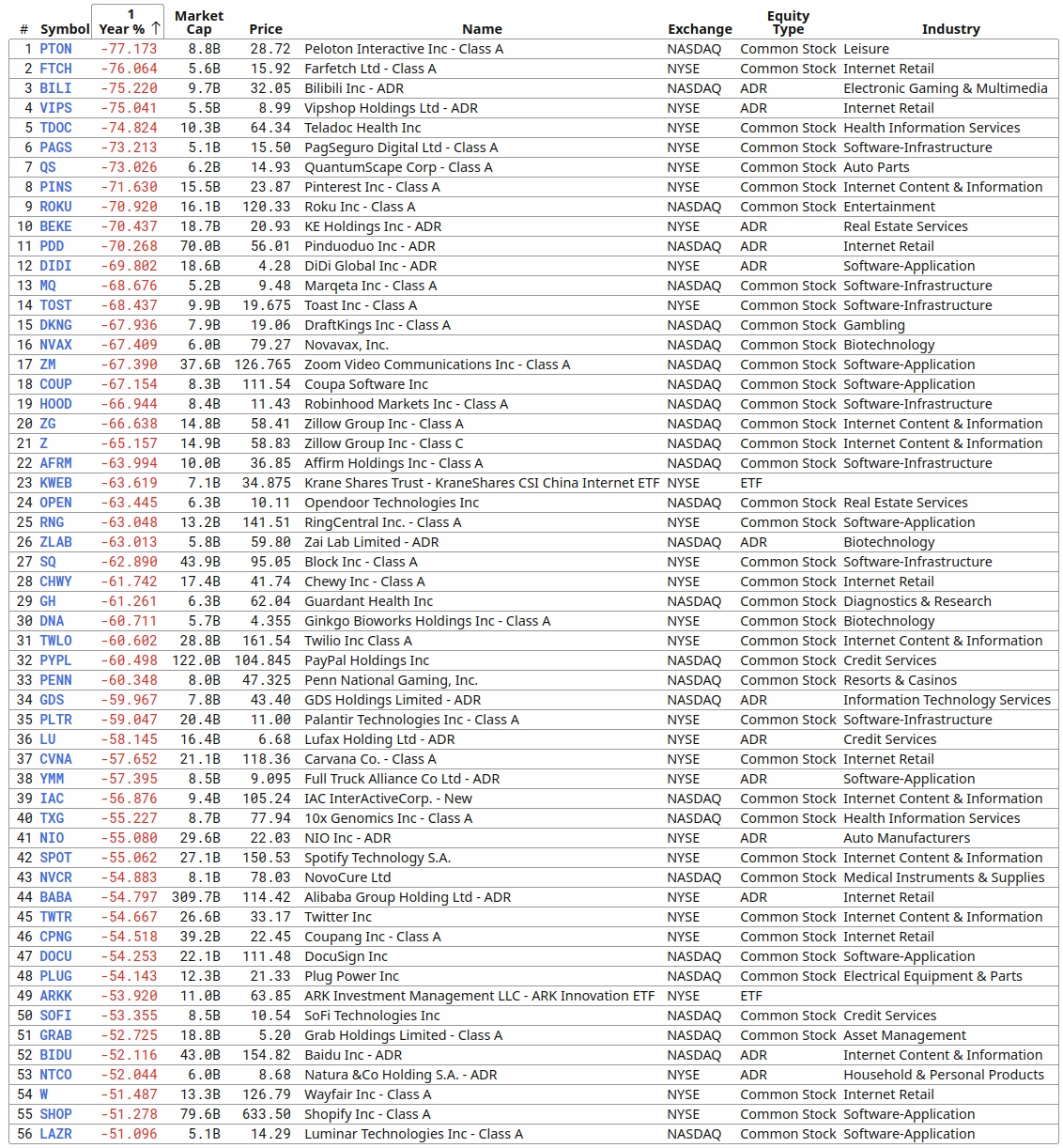The width and height of the screenshot is (1063, 1148).
Task: Open the PLTR ticker link
Action: [x=55, y=720]
